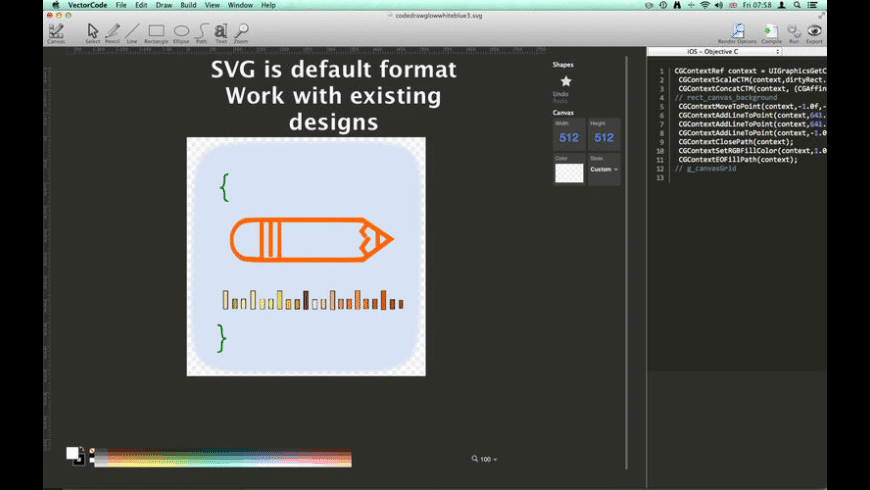The height and width of the screenshot is (490, 870).
Task: Click the color bars row on canvas
Action: (313, 300)
